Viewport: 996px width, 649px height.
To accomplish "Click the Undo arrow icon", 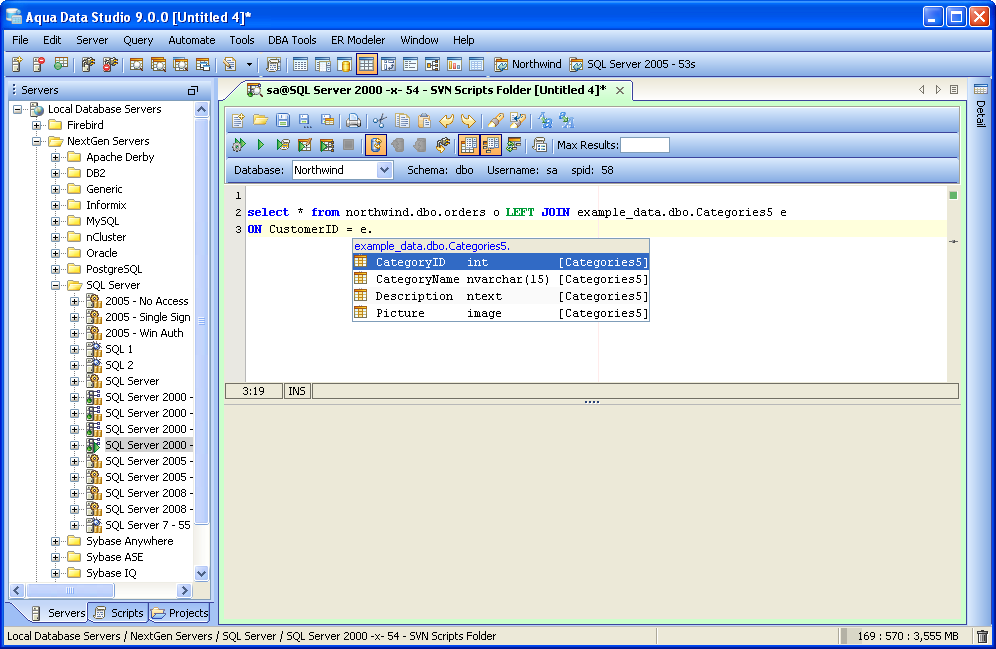I will 447,121.
